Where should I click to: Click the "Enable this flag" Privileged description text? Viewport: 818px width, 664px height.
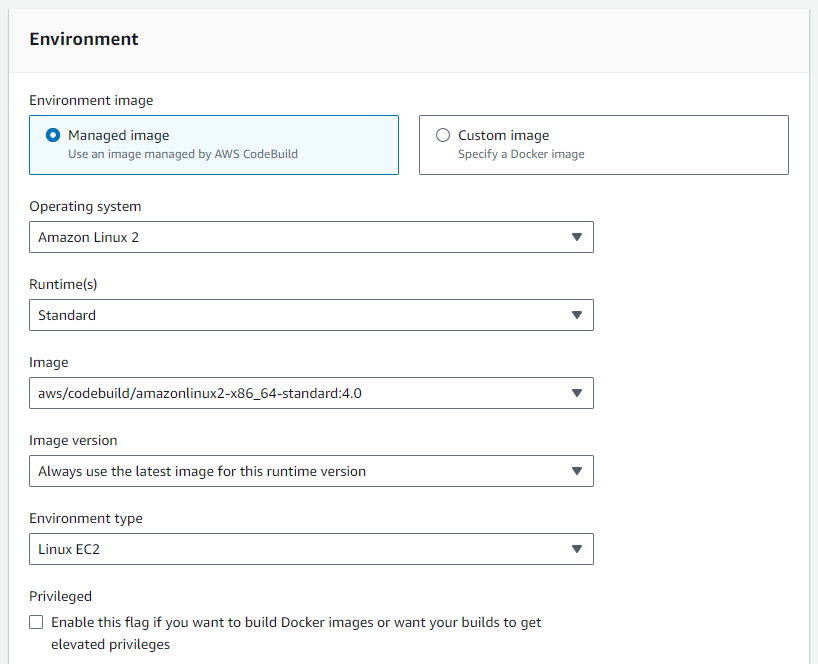[295, 622]
